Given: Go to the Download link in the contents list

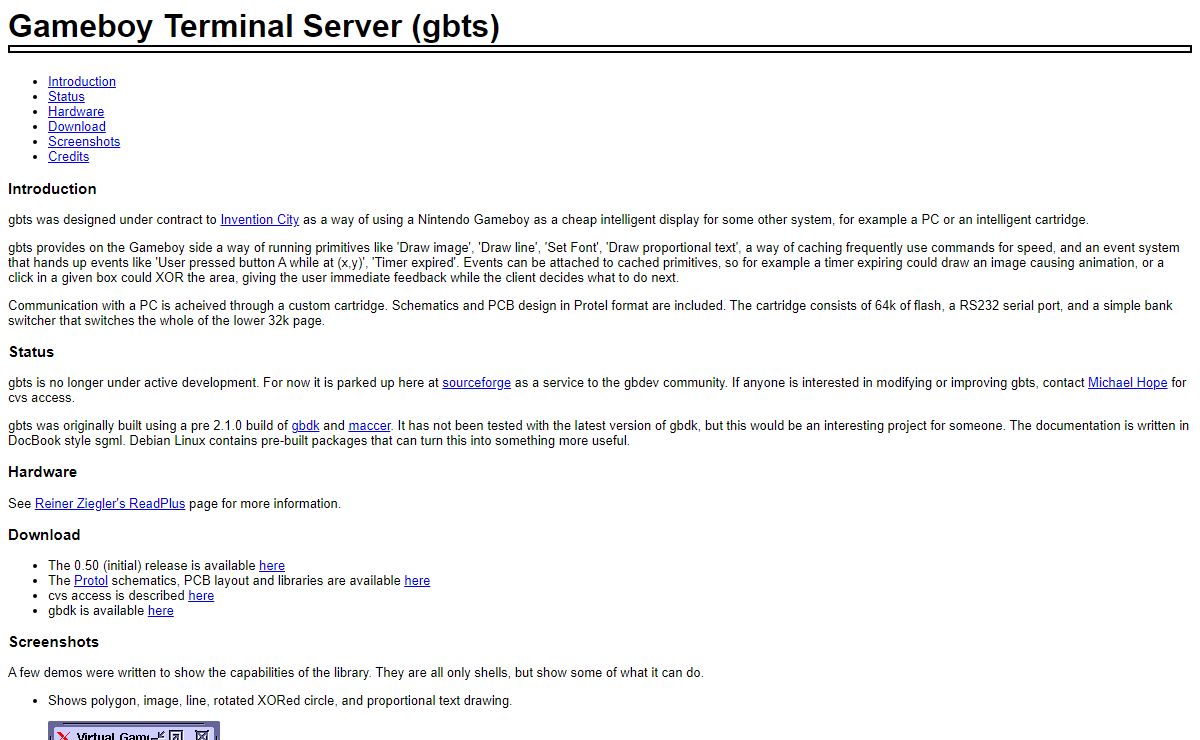Looking at the screenshot, I should pos(77,127).
